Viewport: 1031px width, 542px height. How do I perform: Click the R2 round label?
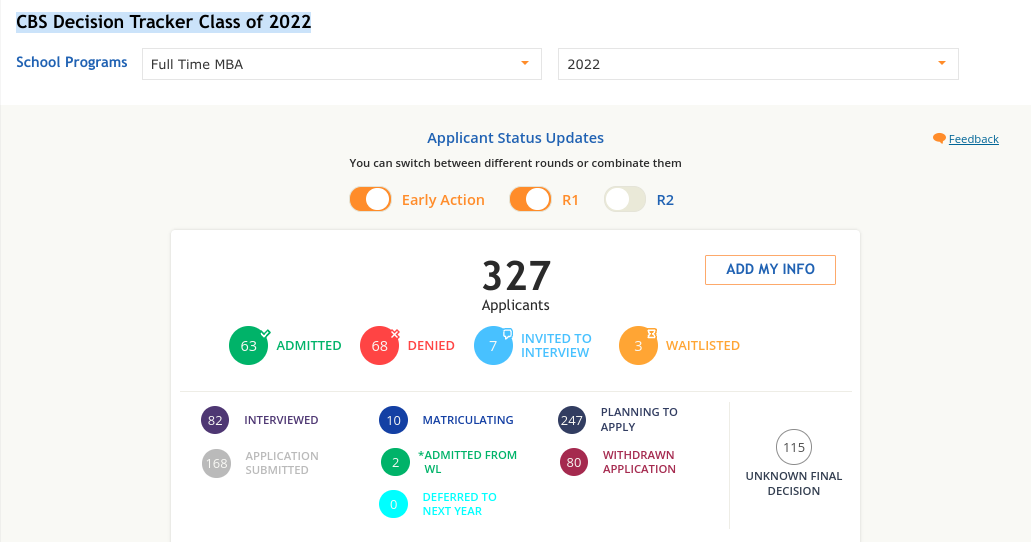coord(665,200)
